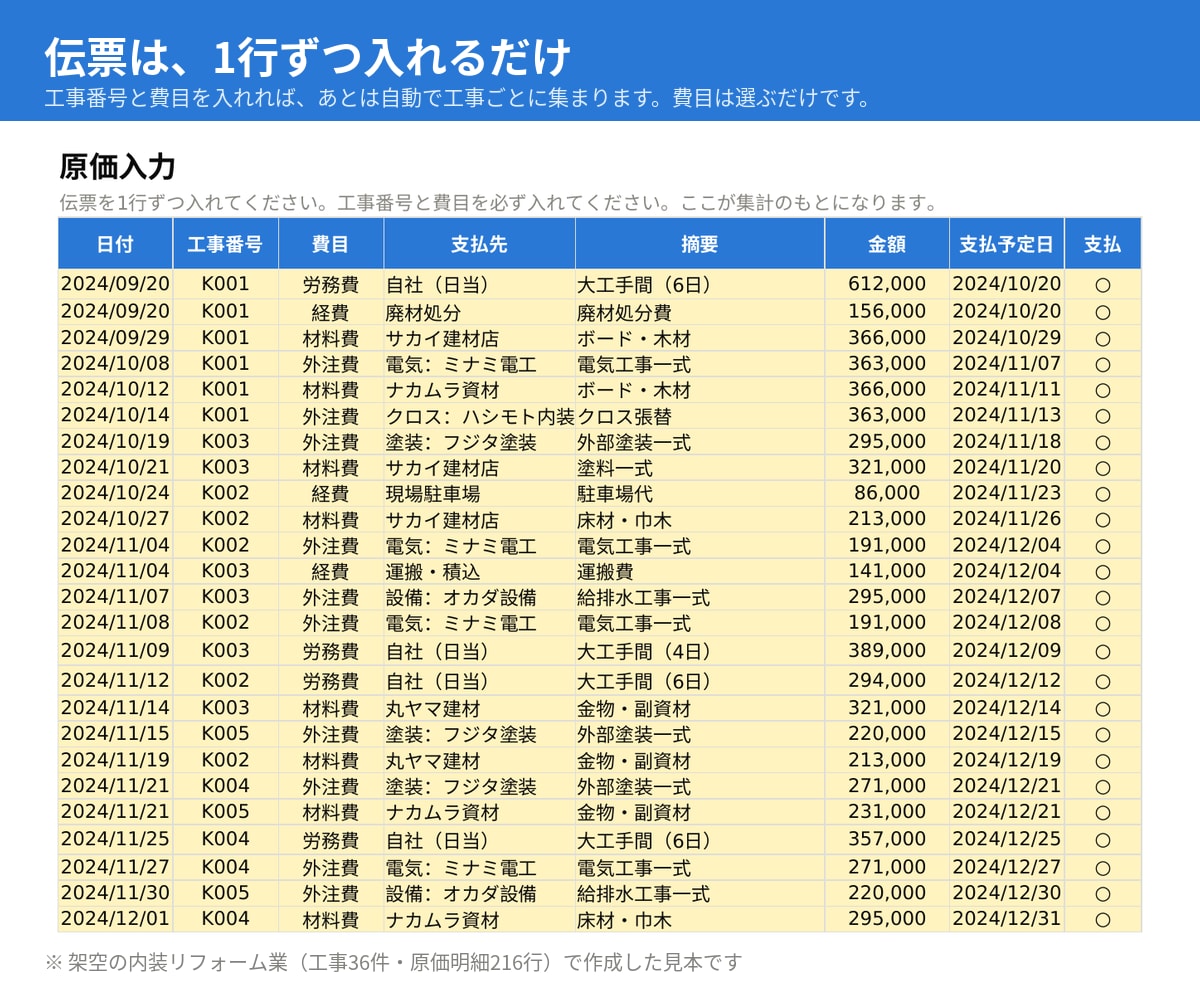The height and width of the screenshot is (990, 1200).
Task: Select the amount cell '357,000'
Action: pyautogui.click(x=887, y=839)
